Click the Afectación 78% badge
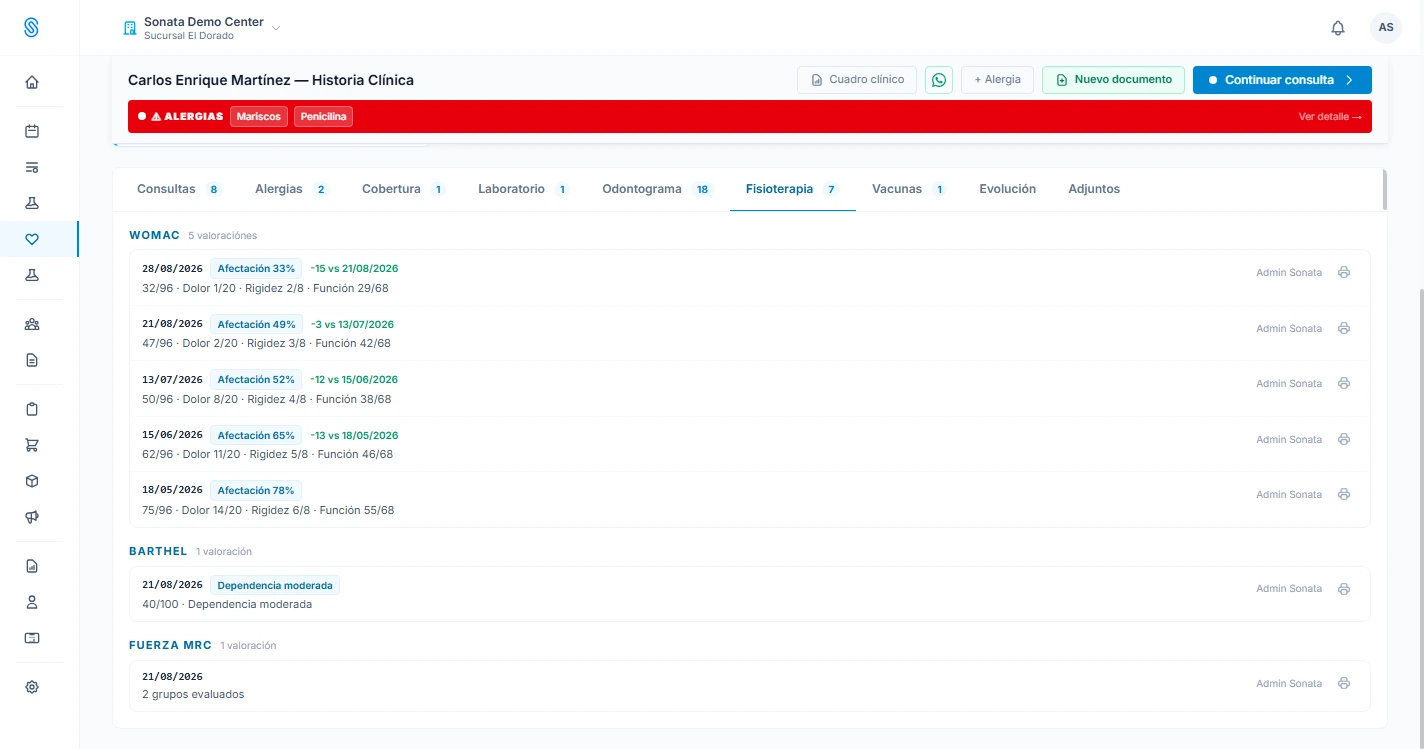 pos(256,491)
